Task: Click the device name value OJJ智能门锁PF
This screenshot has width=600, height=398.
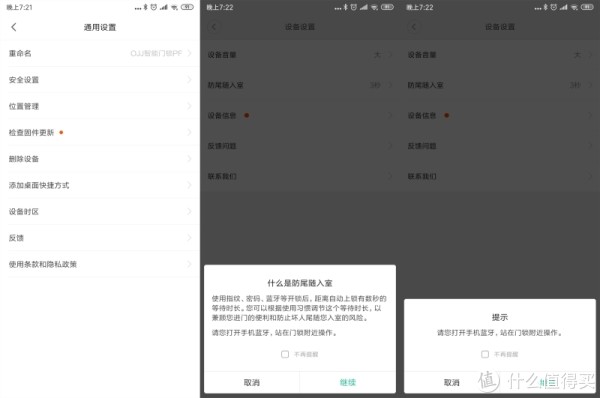Action: (156, 53)
